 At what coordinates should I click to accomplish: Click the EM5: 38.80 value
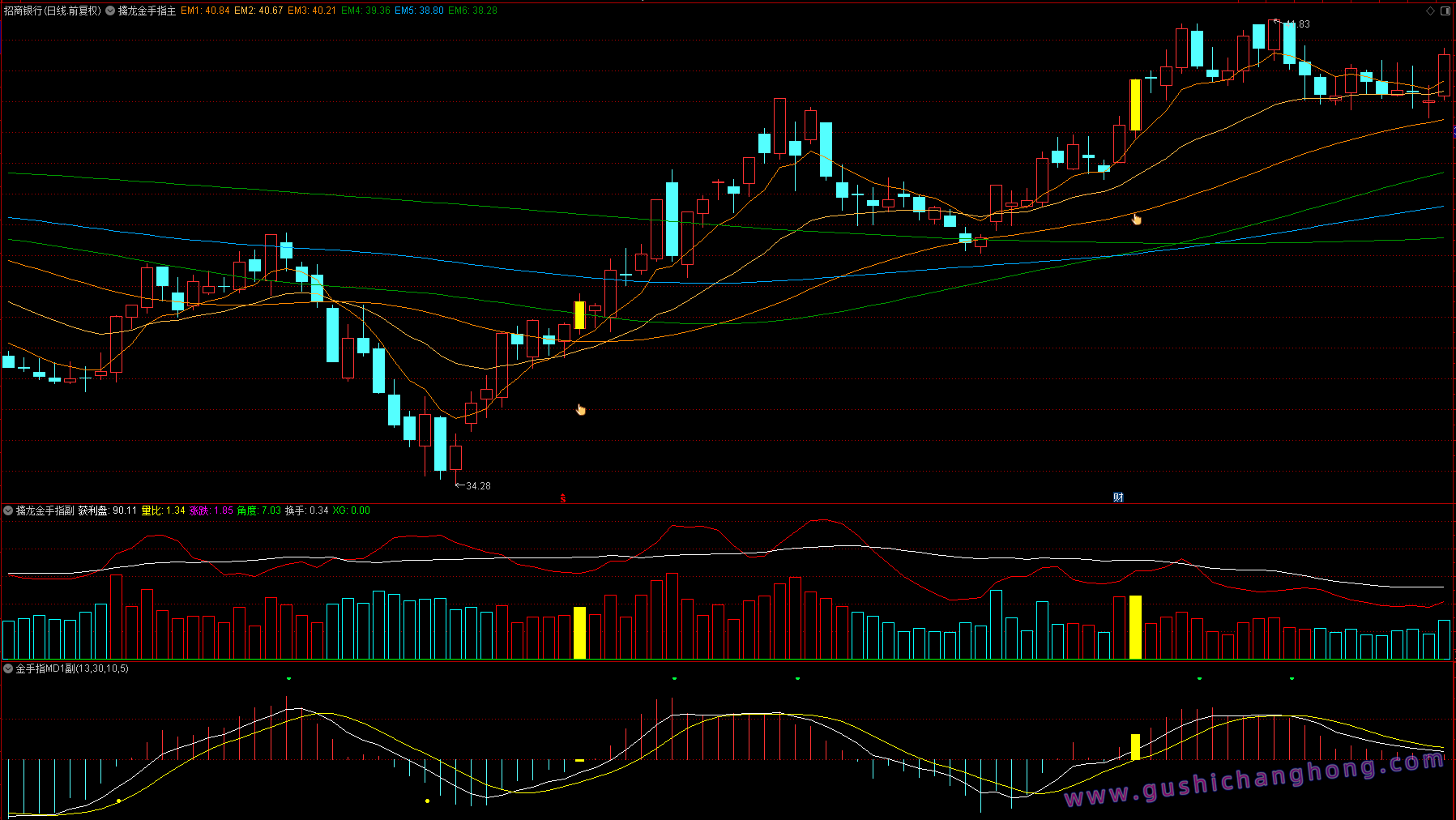pos(419,11)
